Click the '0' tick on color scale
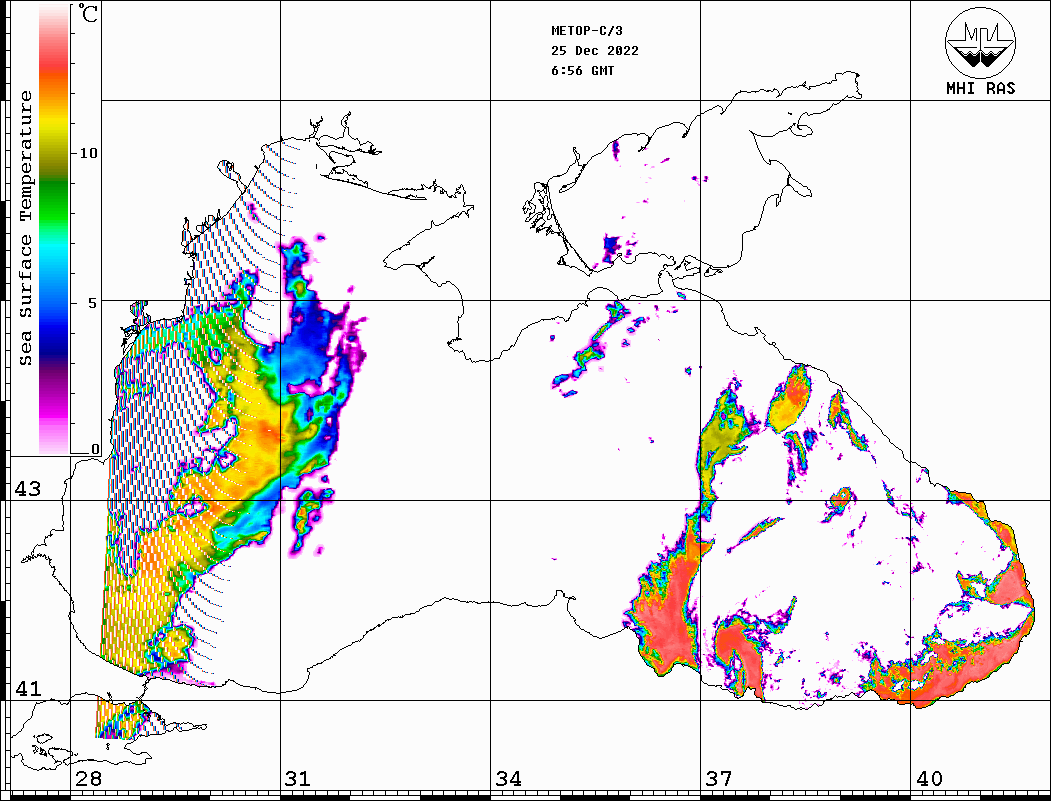 (x=95, y=449)
